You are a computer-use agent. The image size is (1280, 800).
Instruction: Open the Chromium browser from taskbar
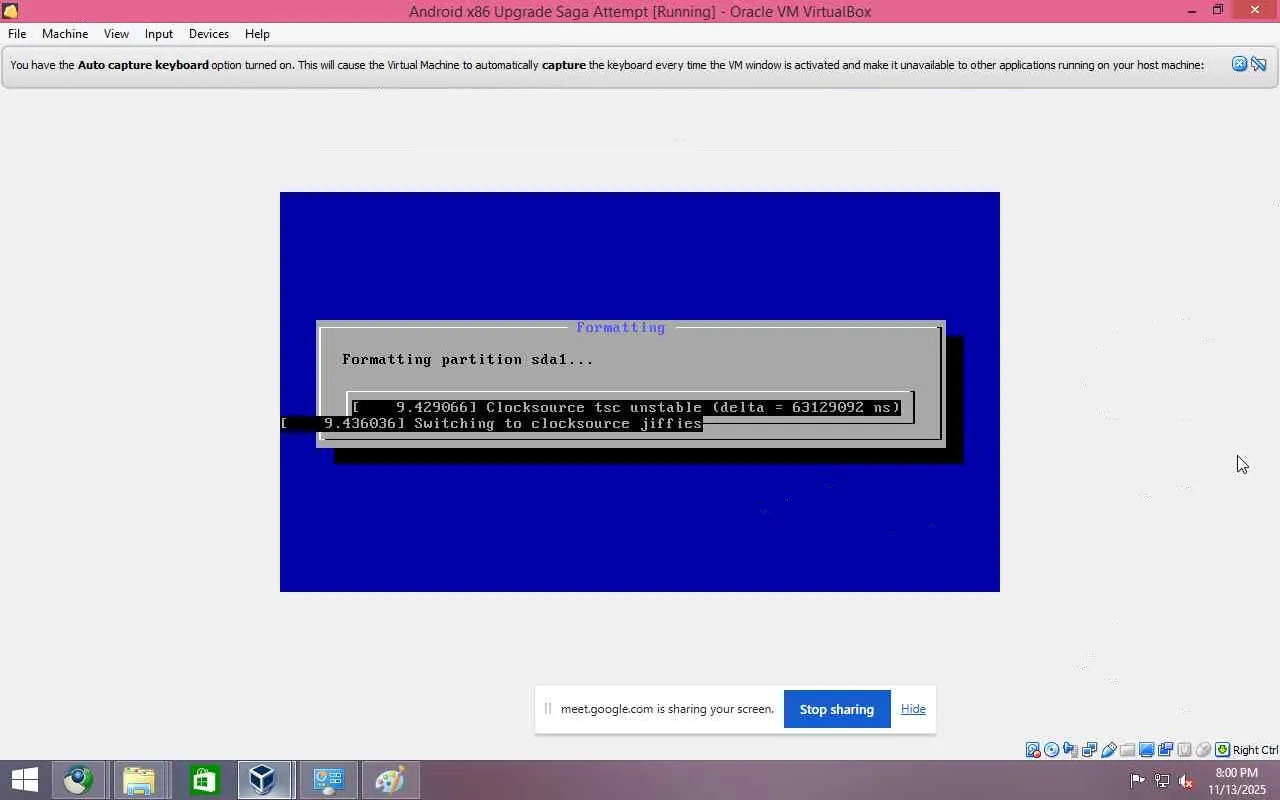pyautogui.click(x=78, y=780)
